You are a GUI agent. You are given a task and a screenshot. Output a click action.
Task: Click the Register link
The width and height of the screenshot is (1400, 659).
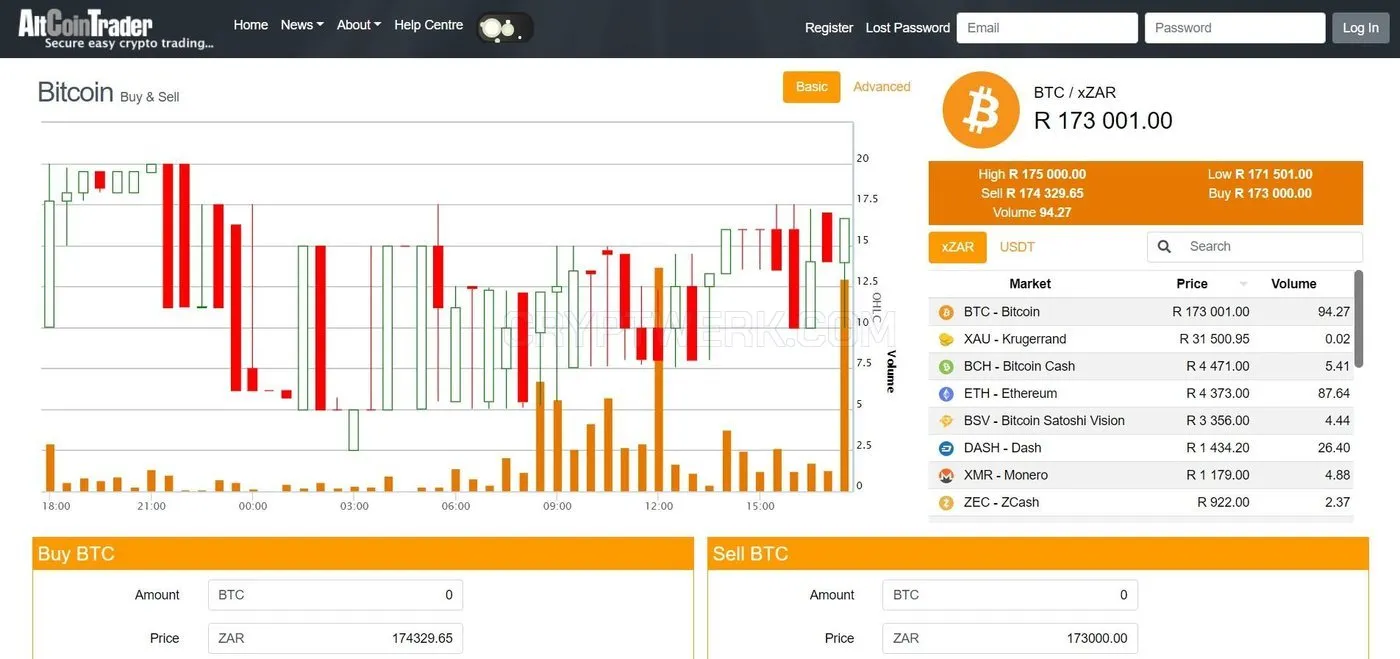tap(829, 28)
